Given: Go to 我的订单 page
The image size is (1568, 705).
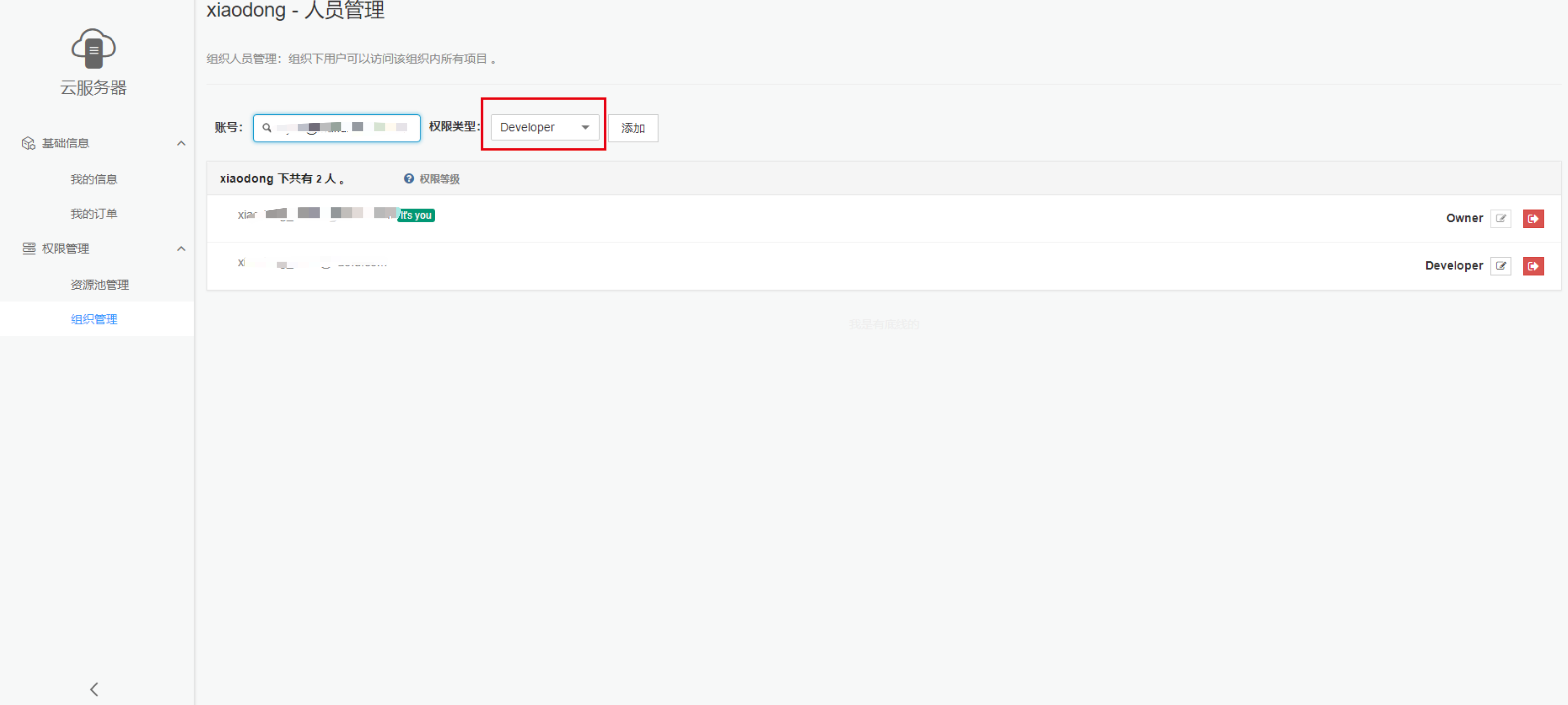Looking at the screenshot, I should click(x=94, y=214).
